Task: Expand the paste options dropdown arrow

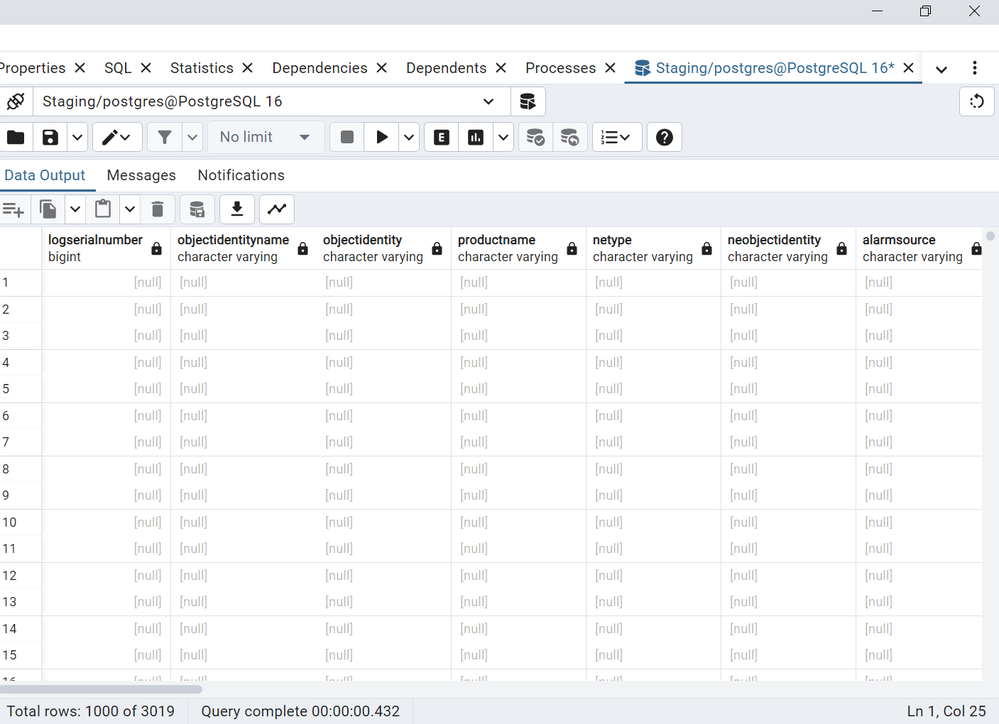Action: coord(129,209)
